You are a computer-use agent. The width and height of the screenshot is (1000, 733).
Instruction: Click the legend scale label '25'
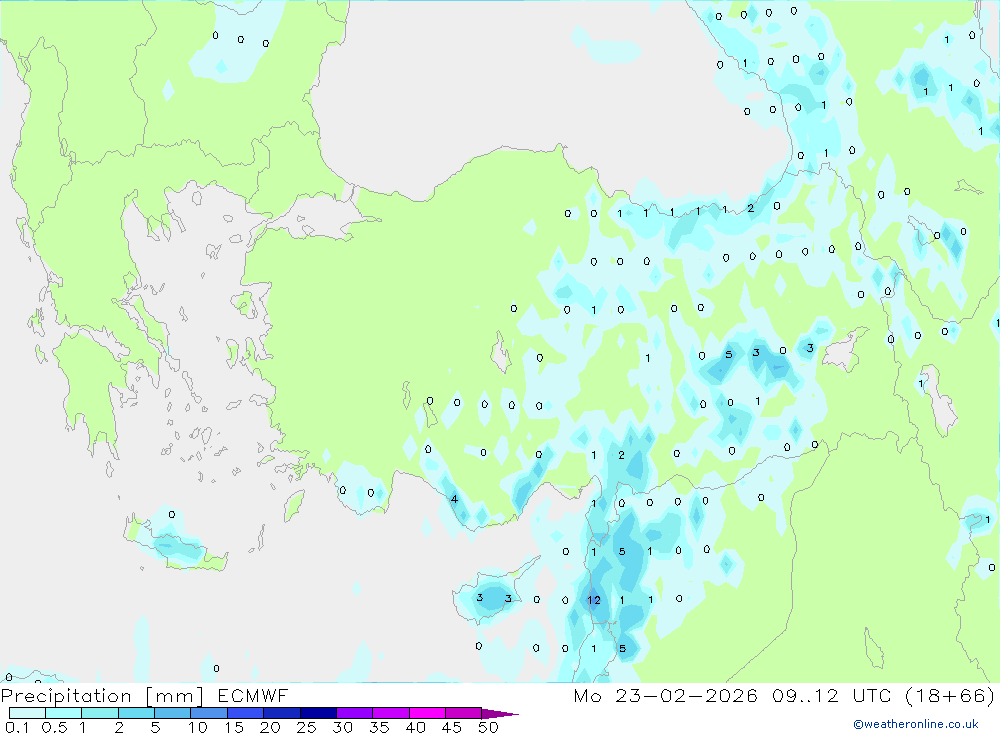pyautogui.click(x=307, y=727)
